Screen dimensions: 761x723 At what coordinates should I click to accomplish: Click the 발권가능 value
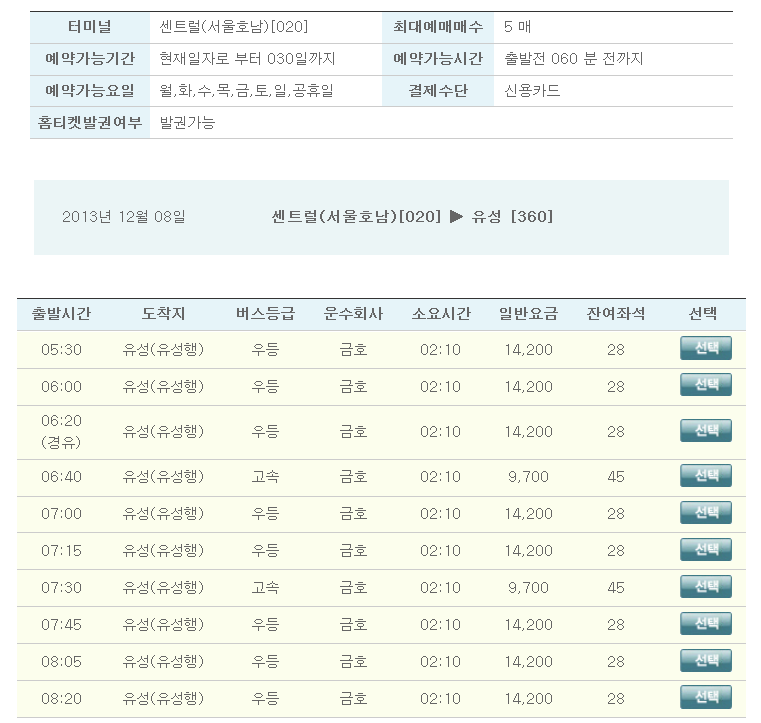(x=187, y=122)
